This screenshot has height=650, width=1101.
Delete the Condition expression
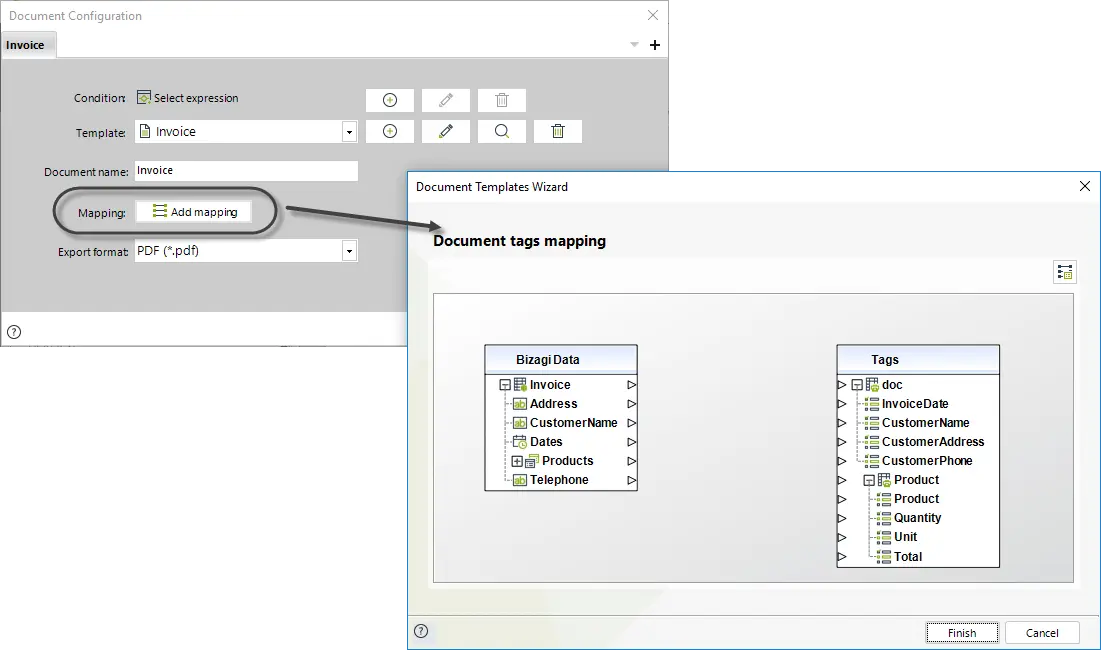pyautogui.click(x=501, y=100)
